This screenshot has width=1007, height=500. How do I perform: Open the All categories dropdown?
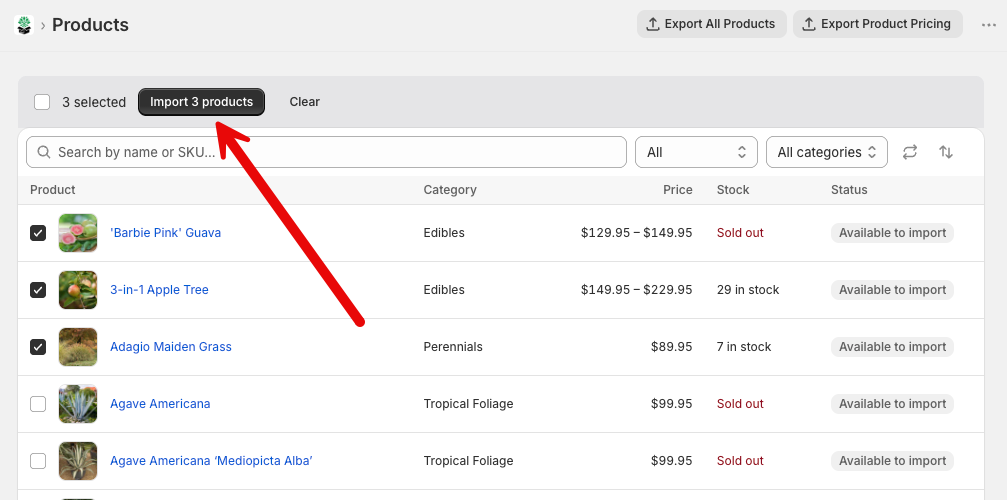coord(827,152)
